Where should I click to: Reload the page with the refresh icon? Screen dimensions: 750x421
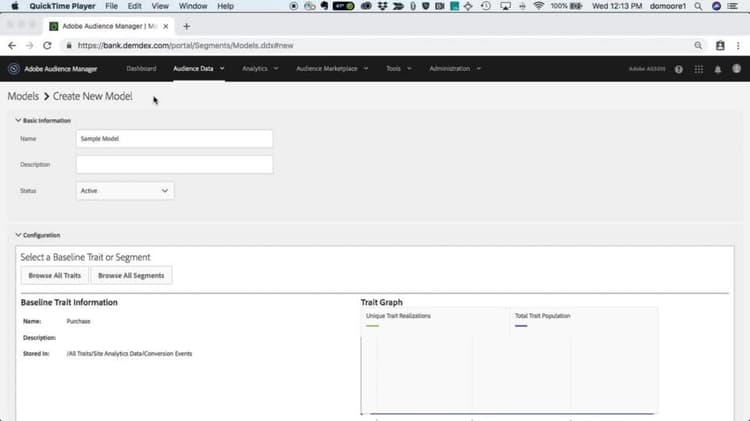pos(47,45)
